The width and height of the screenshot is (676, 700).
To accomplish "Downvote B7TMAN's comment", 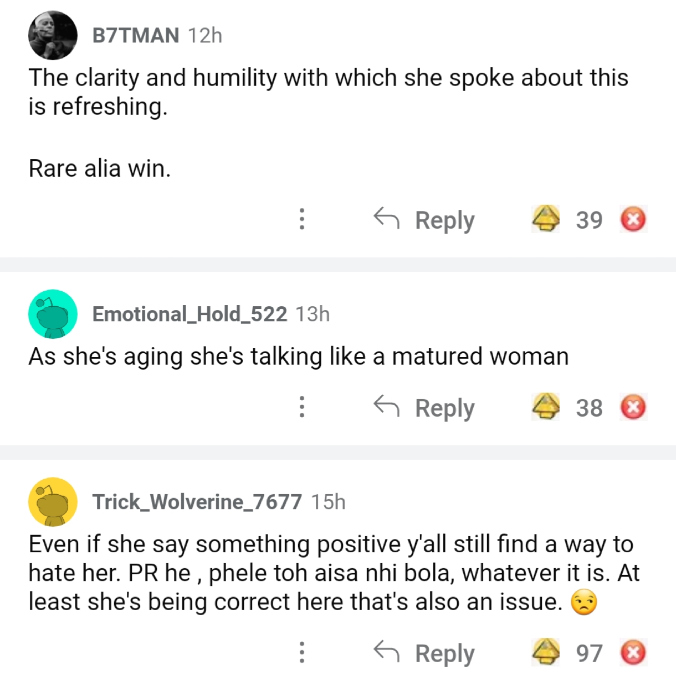I will pyautogui.click(x=633, y=219).
